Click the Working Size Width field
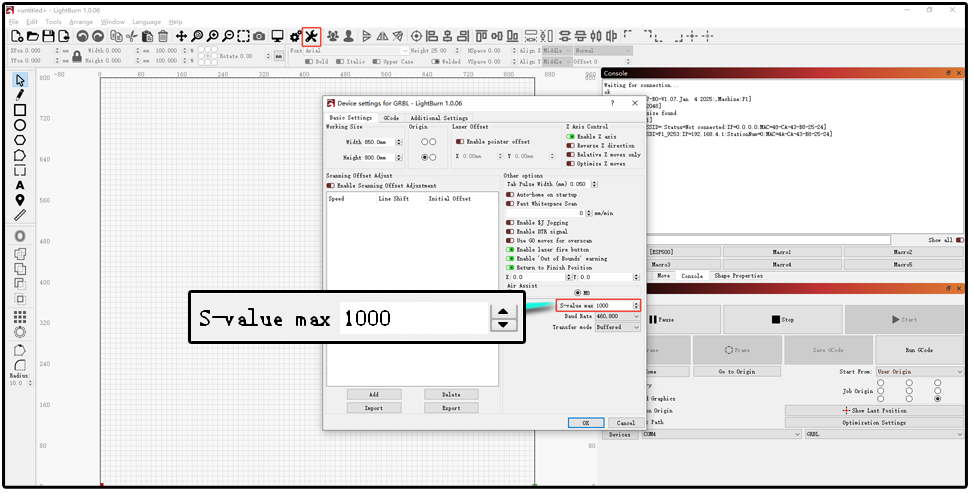Viewport: 972px width, 493px height. click(378, 142)
